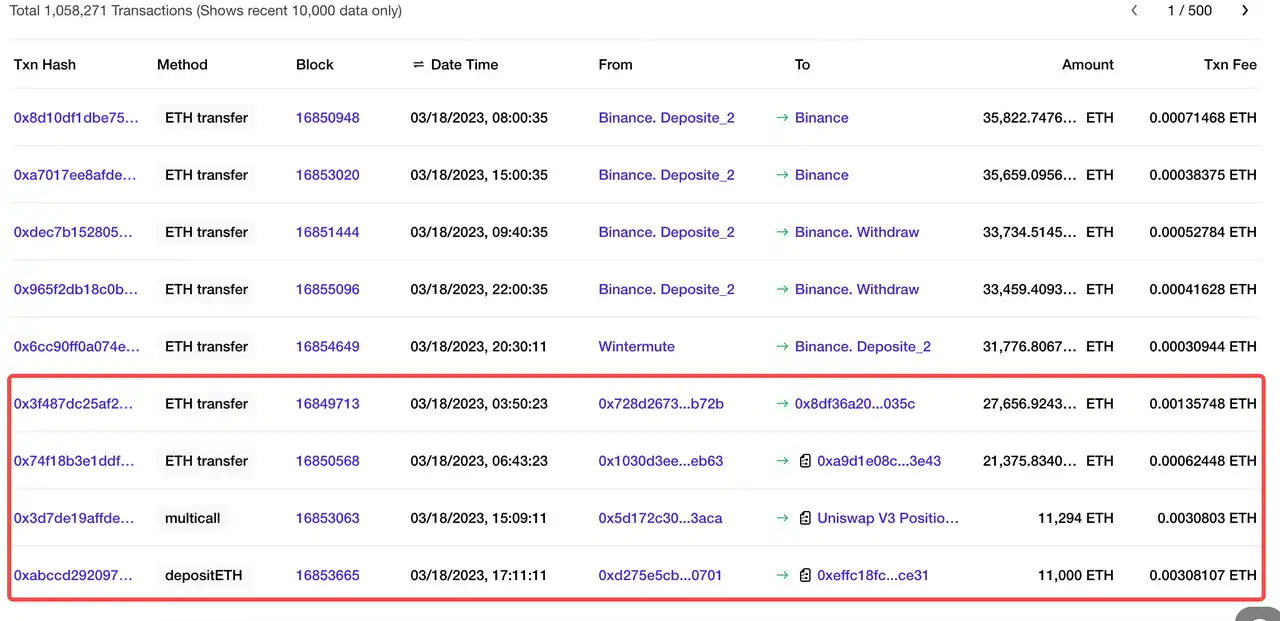The width and height of the screenshot is (1280, 621).
Task: Open the Wintermute sender address
Action: click(637, 346)
